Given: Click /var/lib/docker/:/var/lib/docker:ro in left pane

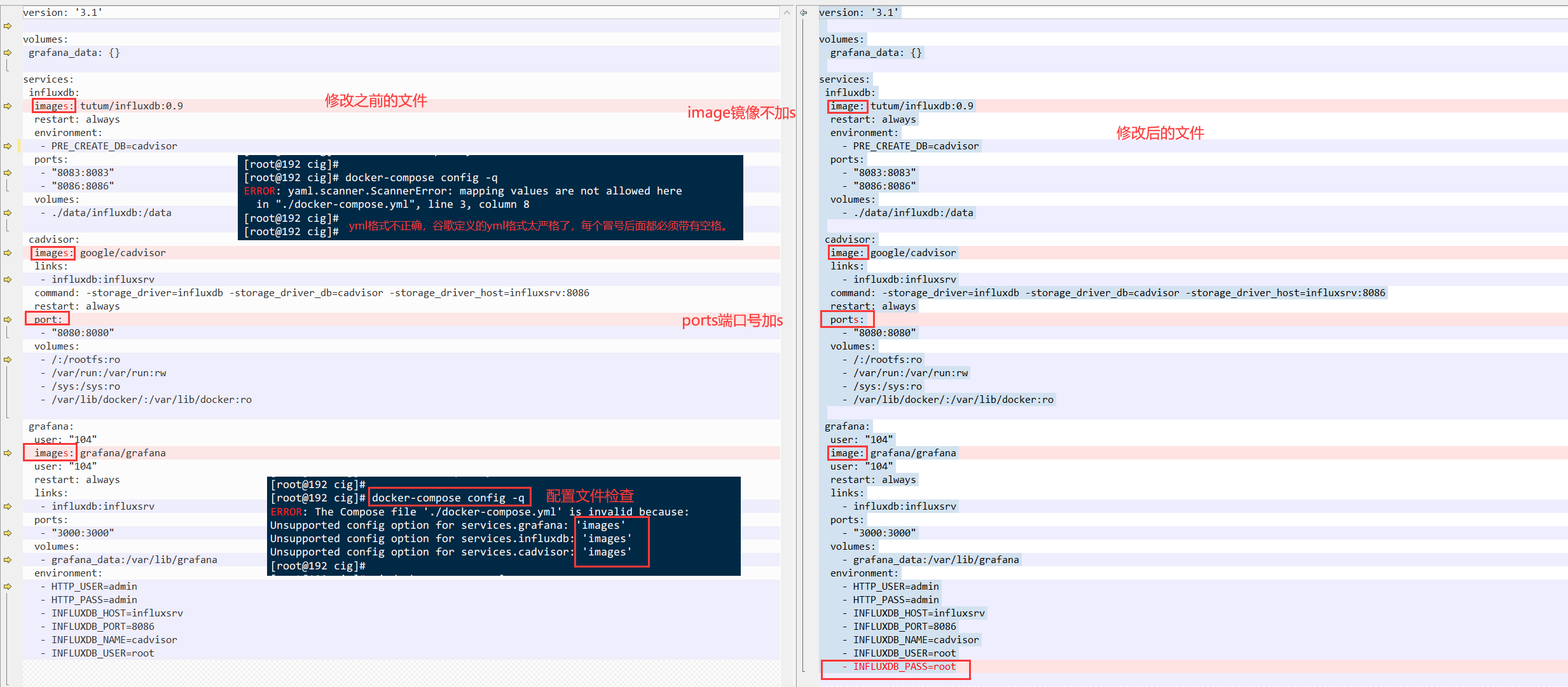Looking at the screenshot, I should pyautogui.click(x=151, y=400).
